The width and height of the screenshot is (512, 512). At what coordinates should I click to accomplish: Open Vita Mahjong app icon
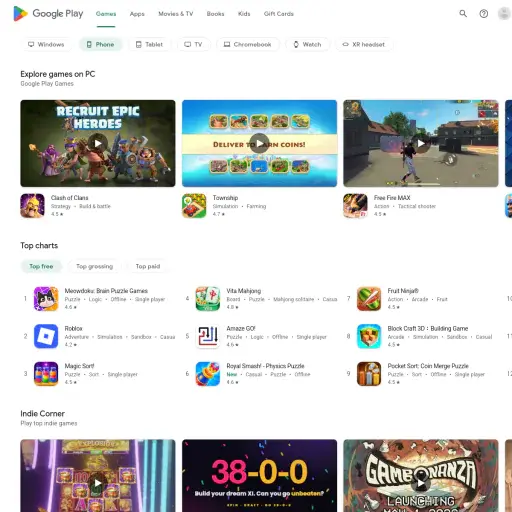[208, 299]
